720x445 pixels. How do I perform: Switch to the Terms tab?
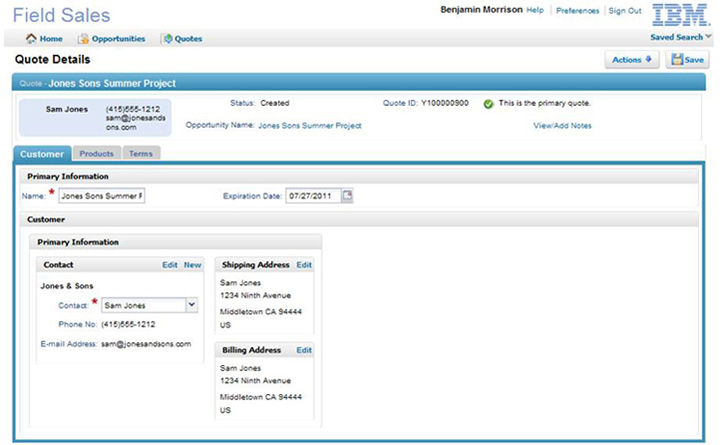coord(141,154)
